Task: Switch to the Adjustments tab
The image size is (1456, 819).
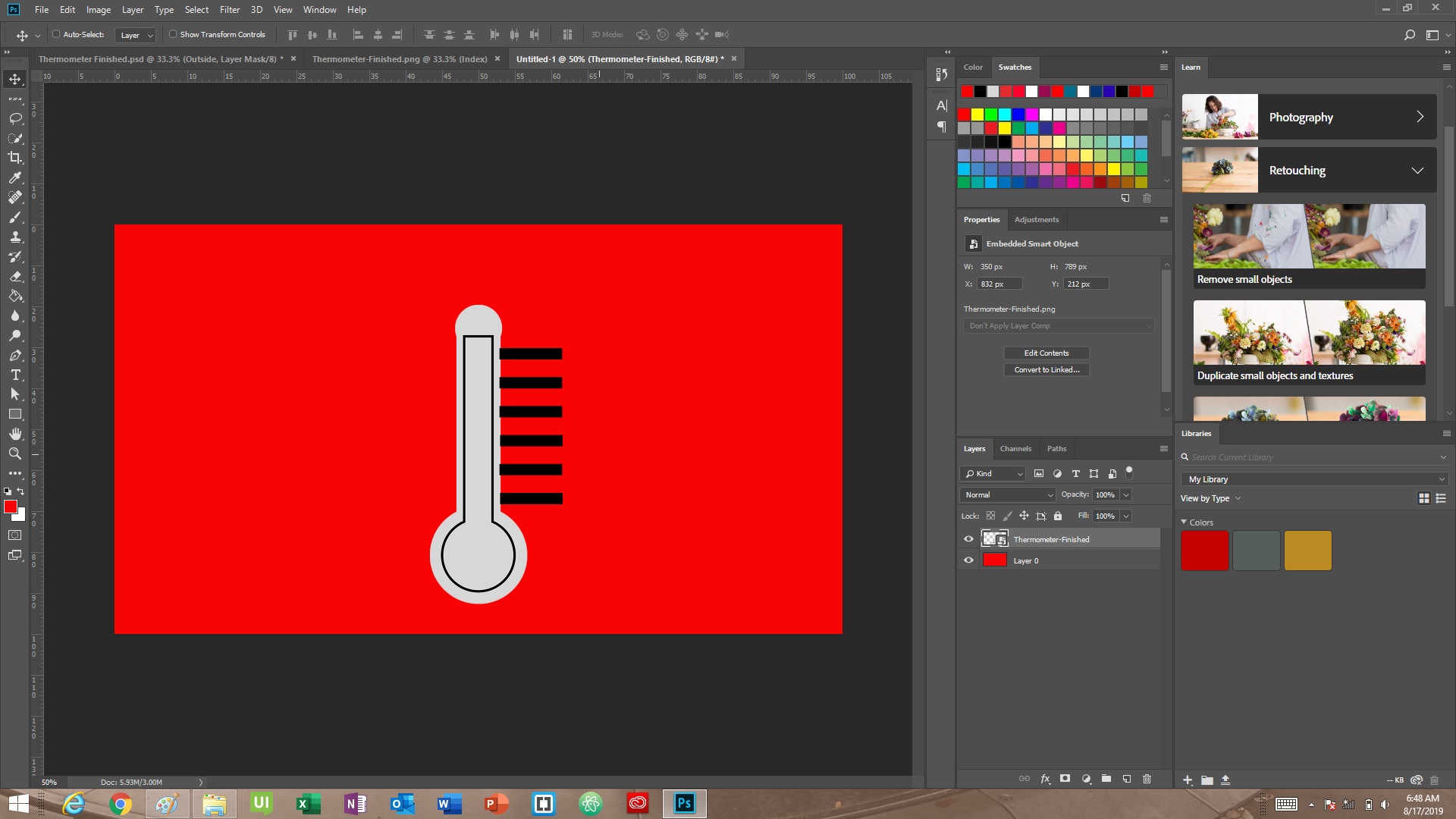Action: (1036, 219)
